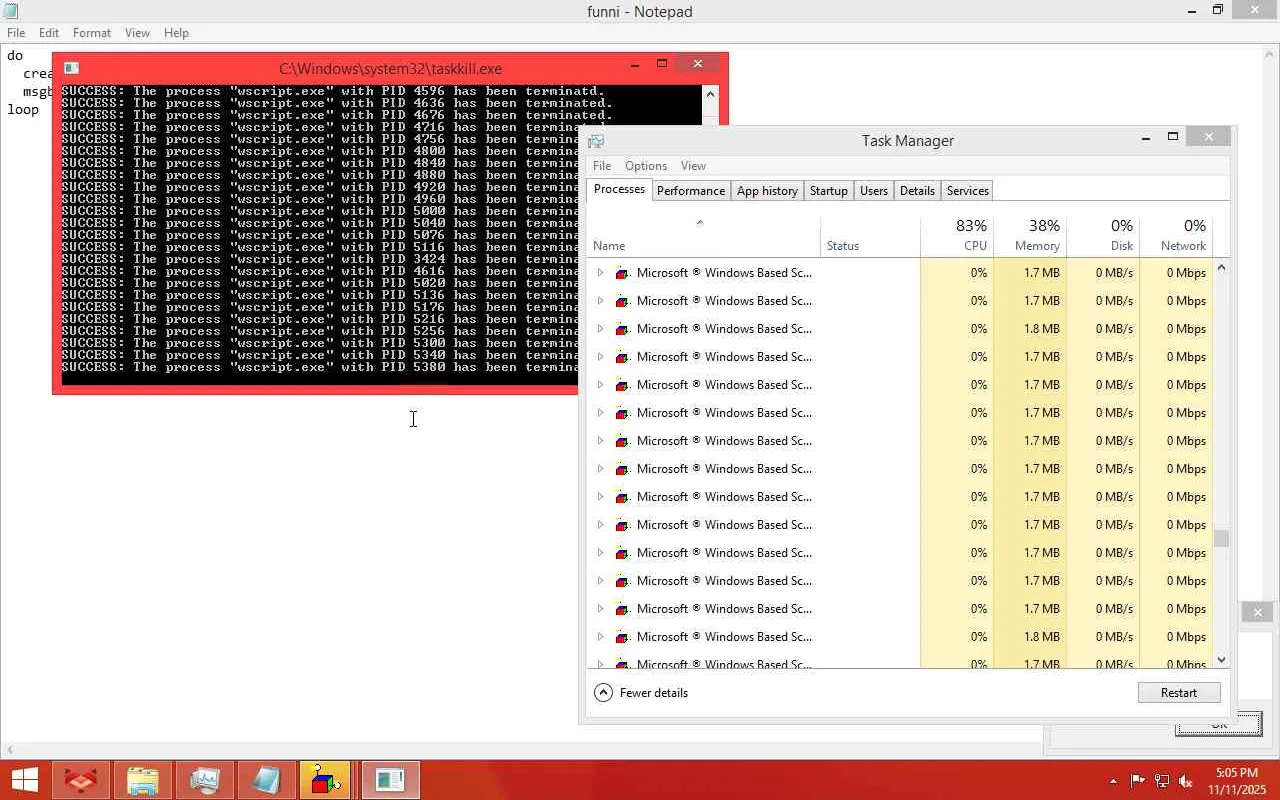
Task: Open Notepad's Help menu
Action: [x=176, y=33]
